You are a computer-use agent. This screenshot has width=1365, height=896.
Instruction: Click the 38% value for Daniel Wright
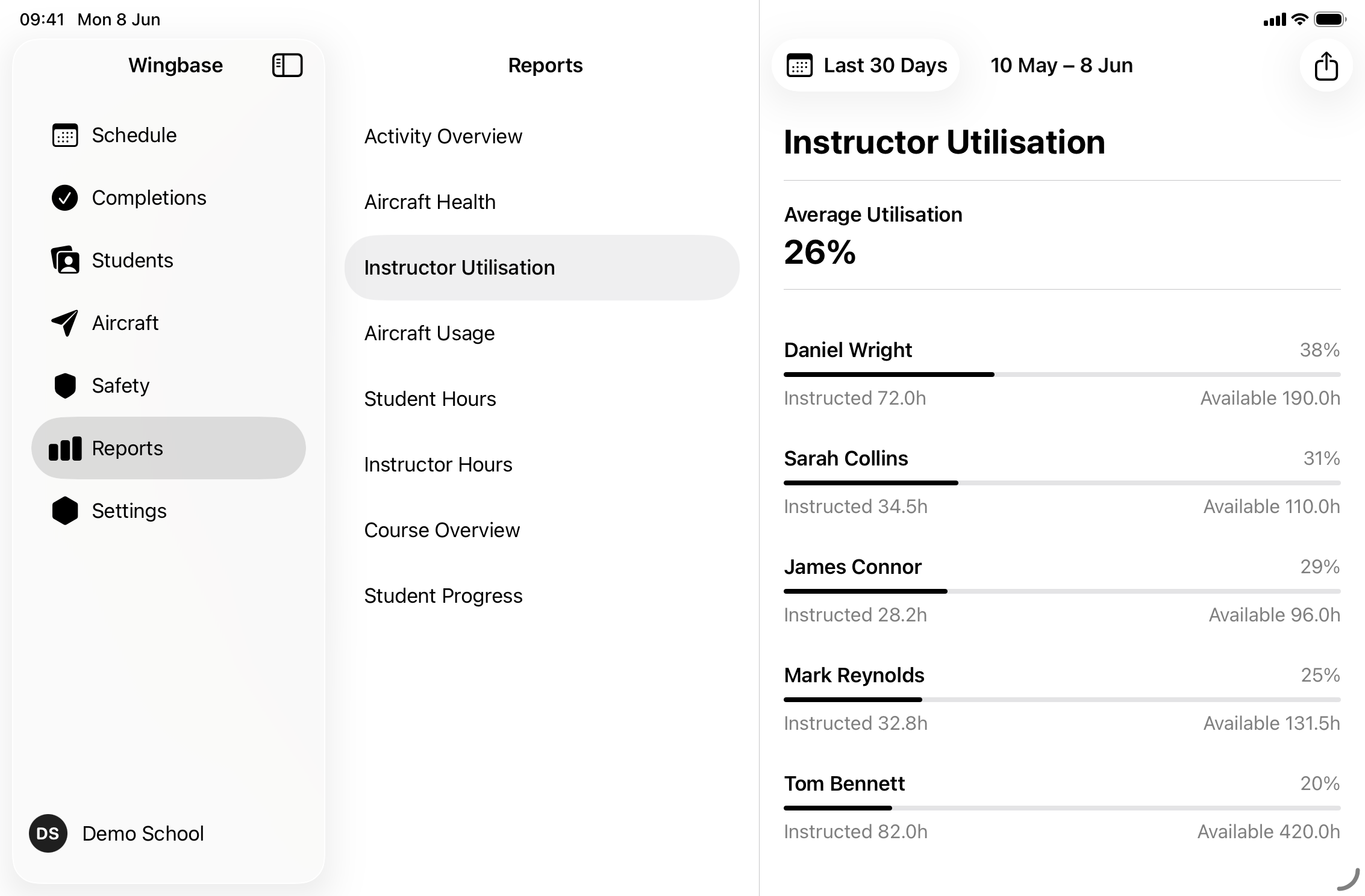[x=1319, y=350]
